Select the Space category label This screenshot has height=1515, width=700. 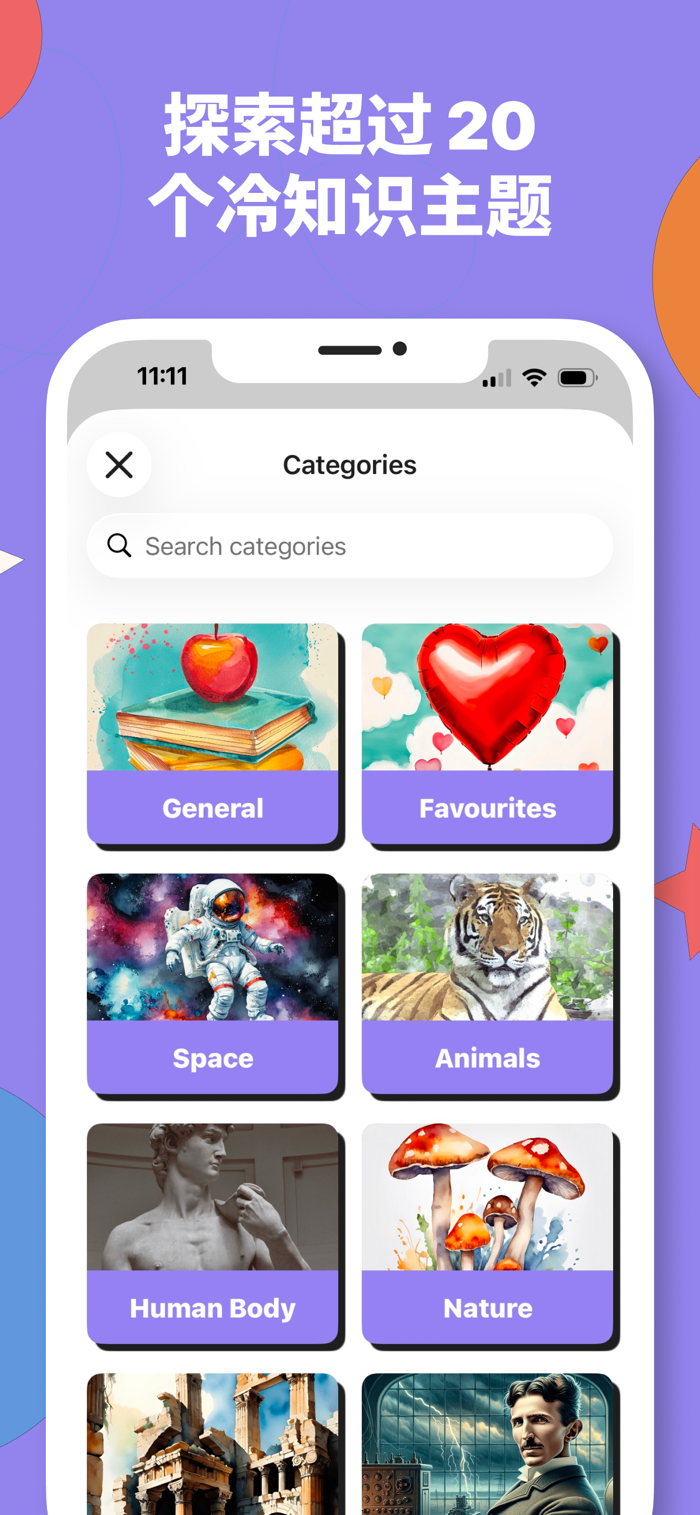213,1058
